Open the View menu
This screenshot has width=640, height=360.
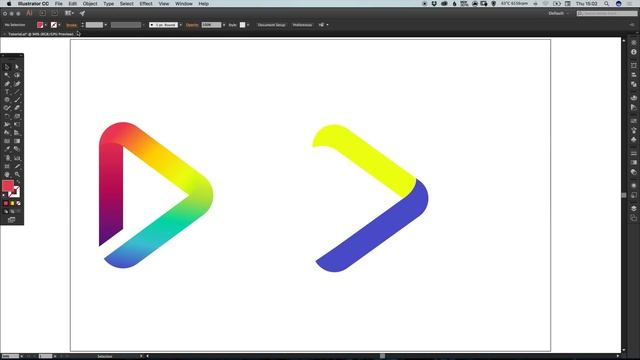click(x=164, y=4)
